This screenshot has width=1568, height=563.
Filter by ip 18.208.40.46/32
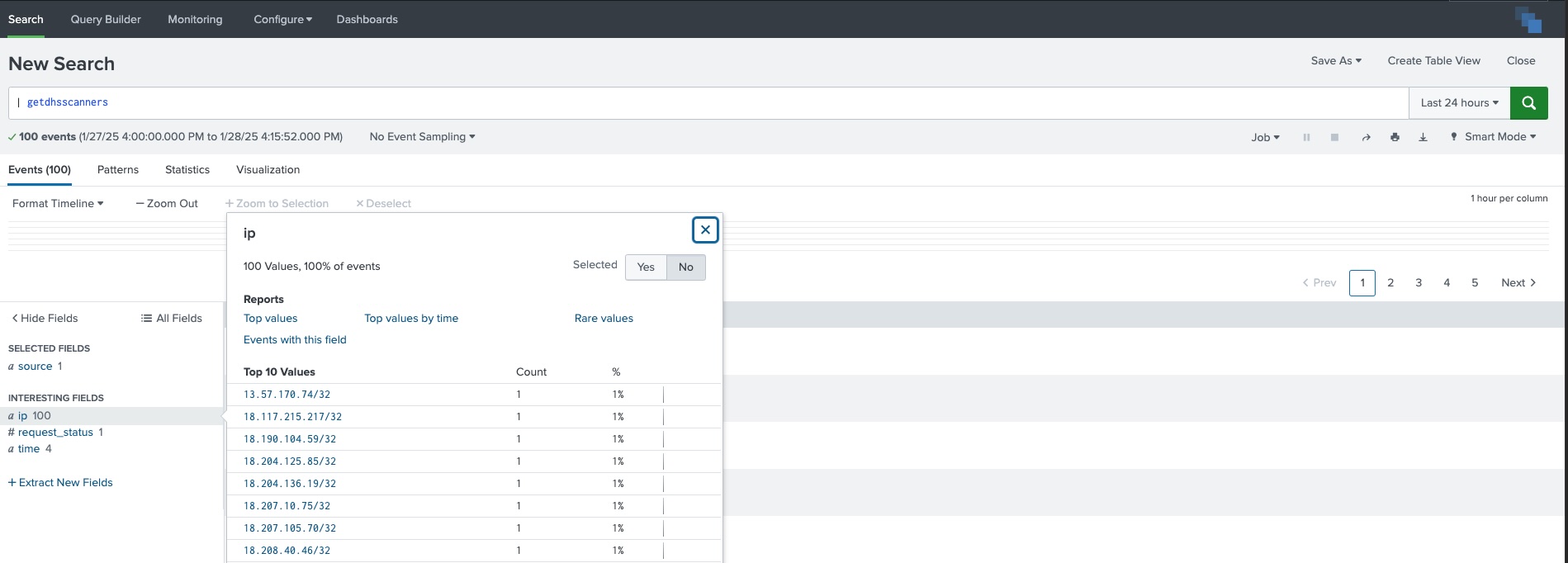click(287, 551)
